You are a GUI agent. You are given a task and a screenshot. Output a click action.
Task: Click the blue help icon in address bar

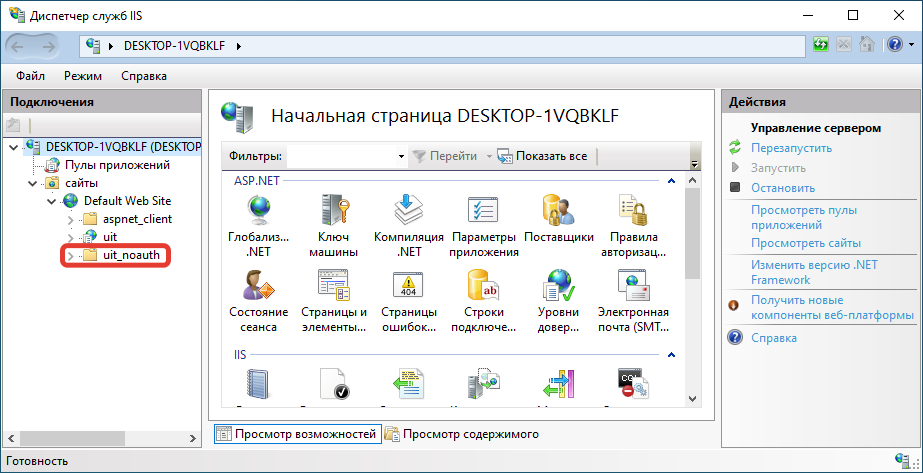(x=894, y=45)
